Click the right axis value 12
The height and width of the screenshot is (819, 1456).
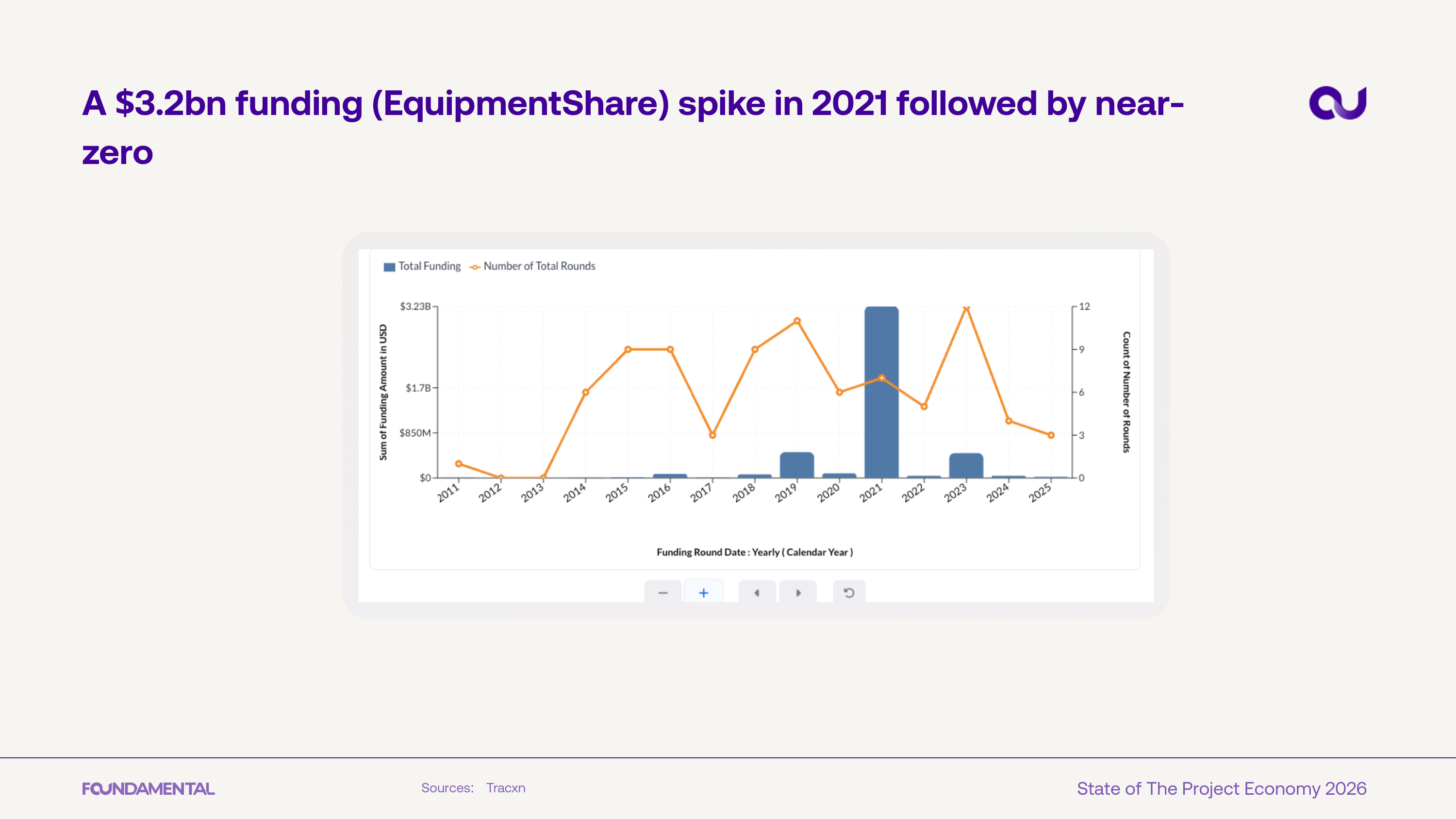(x=1084, y=306)
